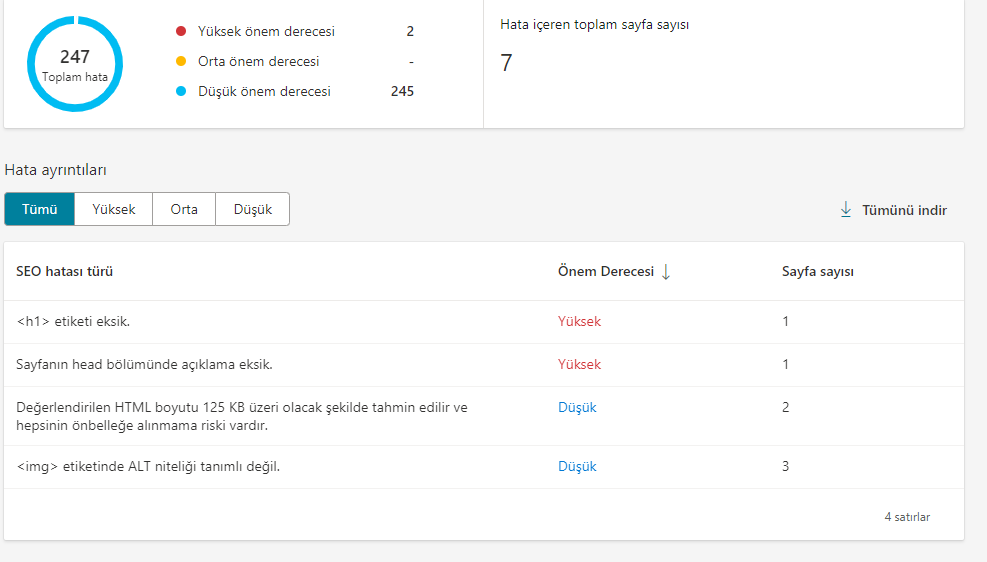Sort by the Önem Derecesi column header
Image resolution: width=987 pixels, height=562 pixels.
pyautogui.click(x=606, y=271)
